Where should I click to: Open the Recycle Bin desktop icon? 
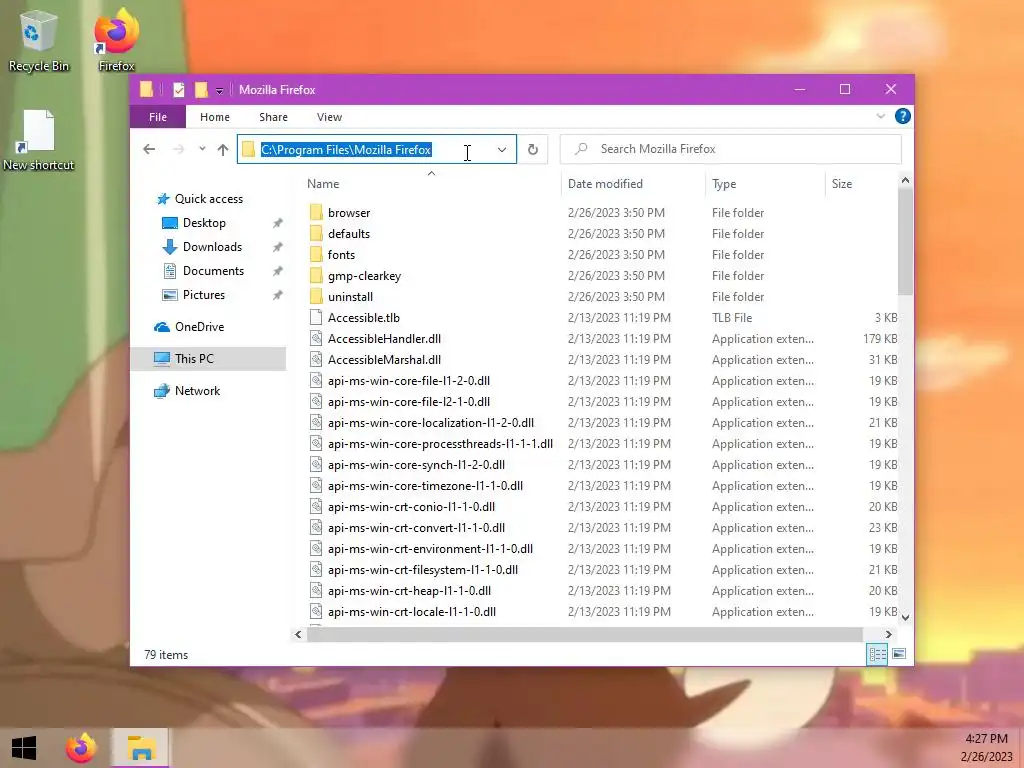coord(39,40)
